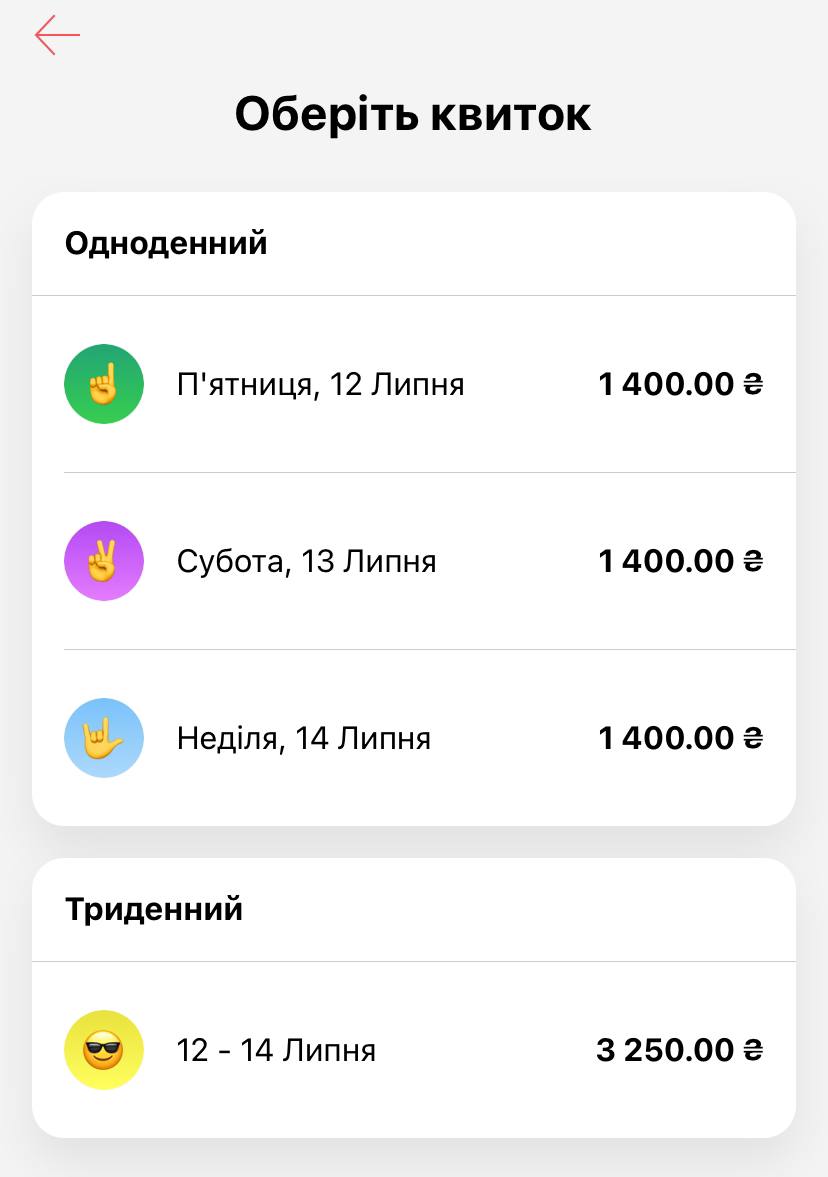
Task: Click the hryvnia sign in Sunday row
Action: coord(753,738)
